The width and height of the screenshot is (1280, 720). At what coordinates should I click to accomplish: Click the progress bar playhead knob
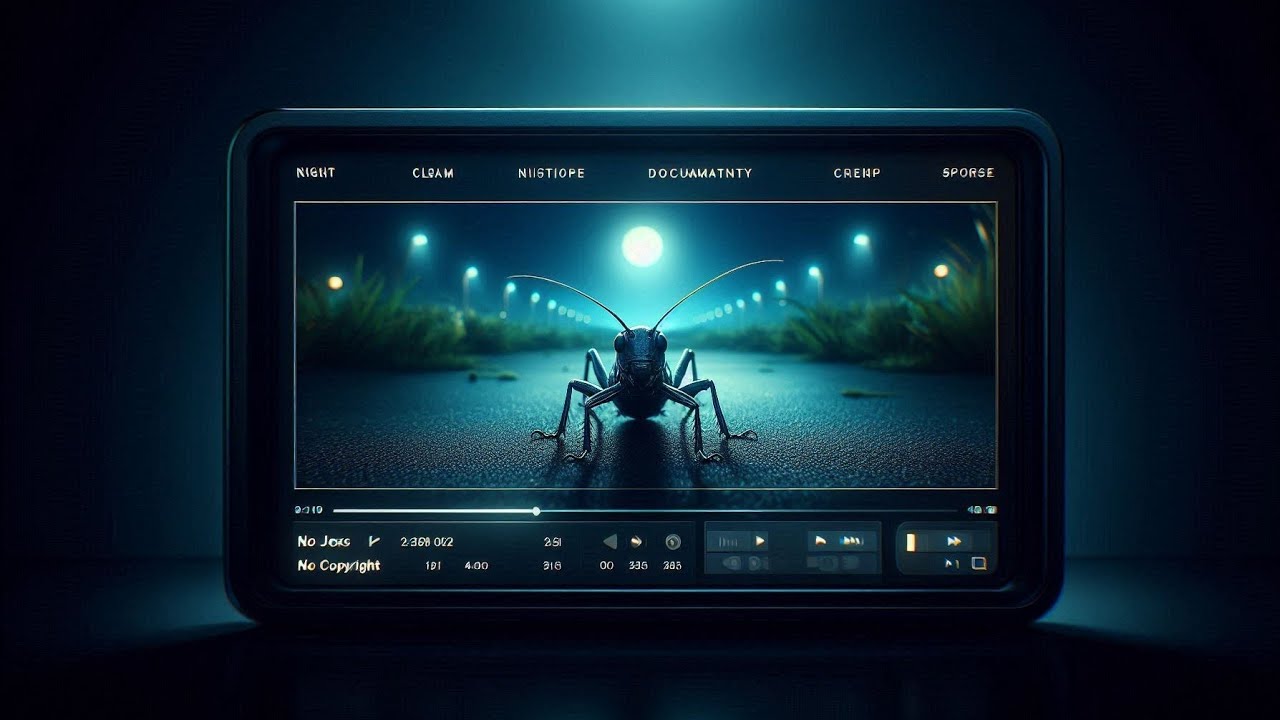tap(536, 511)
